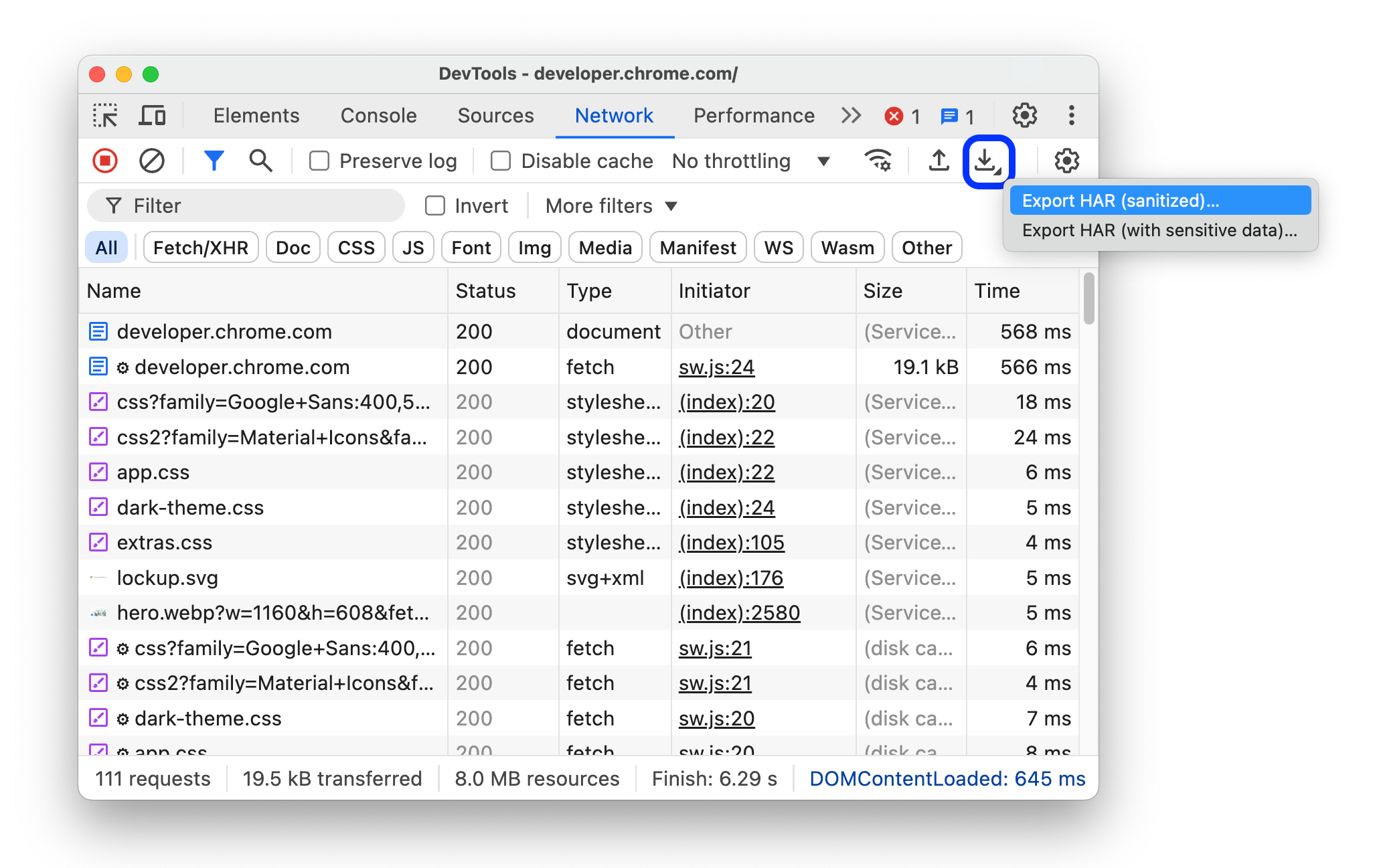Open the sw.js:24 initiator link
Screen dimensions: 1375x868
(x=717, y=367)
